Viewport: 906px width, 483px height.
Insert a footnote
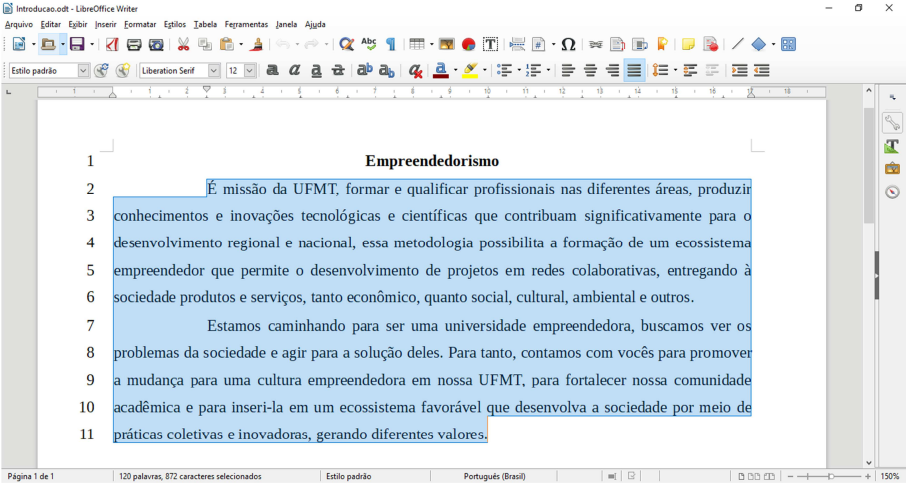618,44
